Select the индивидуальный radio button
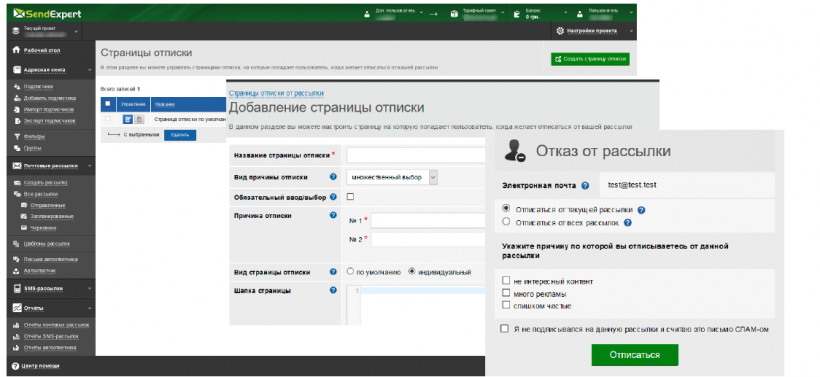Image resolution: width=820 pixels, height=377 pixels. click(412, 271)
